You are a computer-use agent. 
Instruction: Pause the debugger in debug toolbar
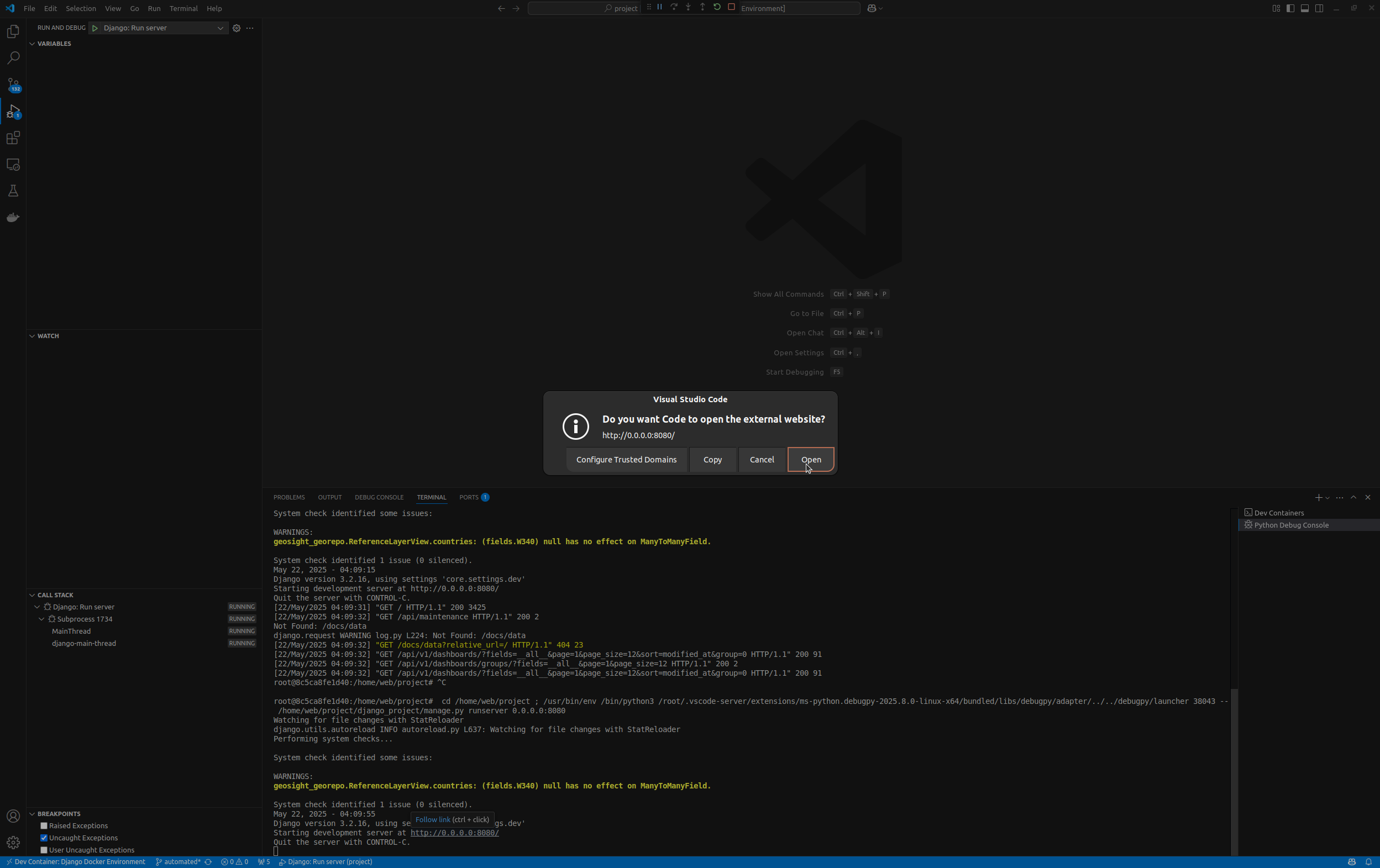coord(660,7)
